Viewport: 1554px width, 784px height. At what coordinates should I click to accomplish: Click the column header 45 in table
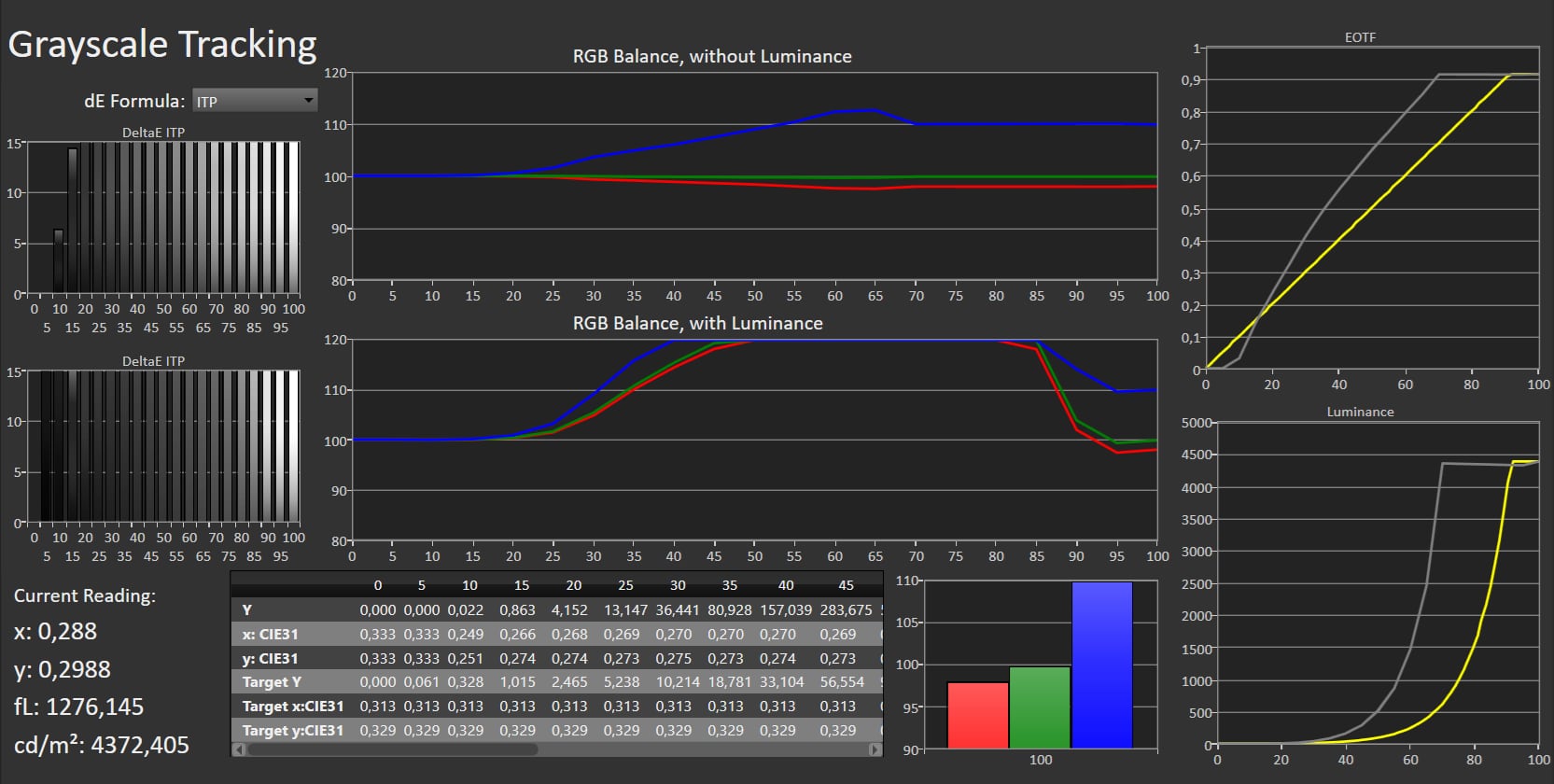pyautogui.click(x=846, y=585)
